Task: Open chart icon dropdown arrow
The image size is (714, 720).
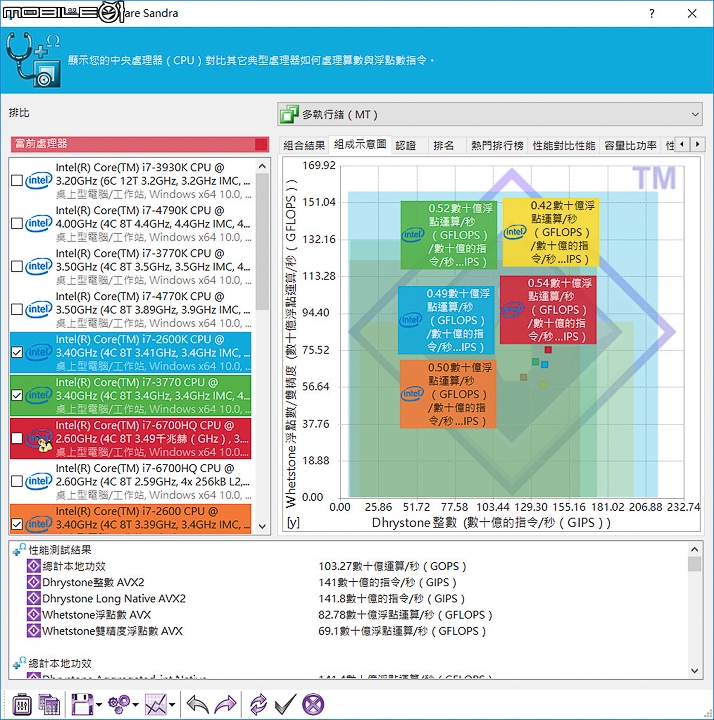Action: click(172, 704)
